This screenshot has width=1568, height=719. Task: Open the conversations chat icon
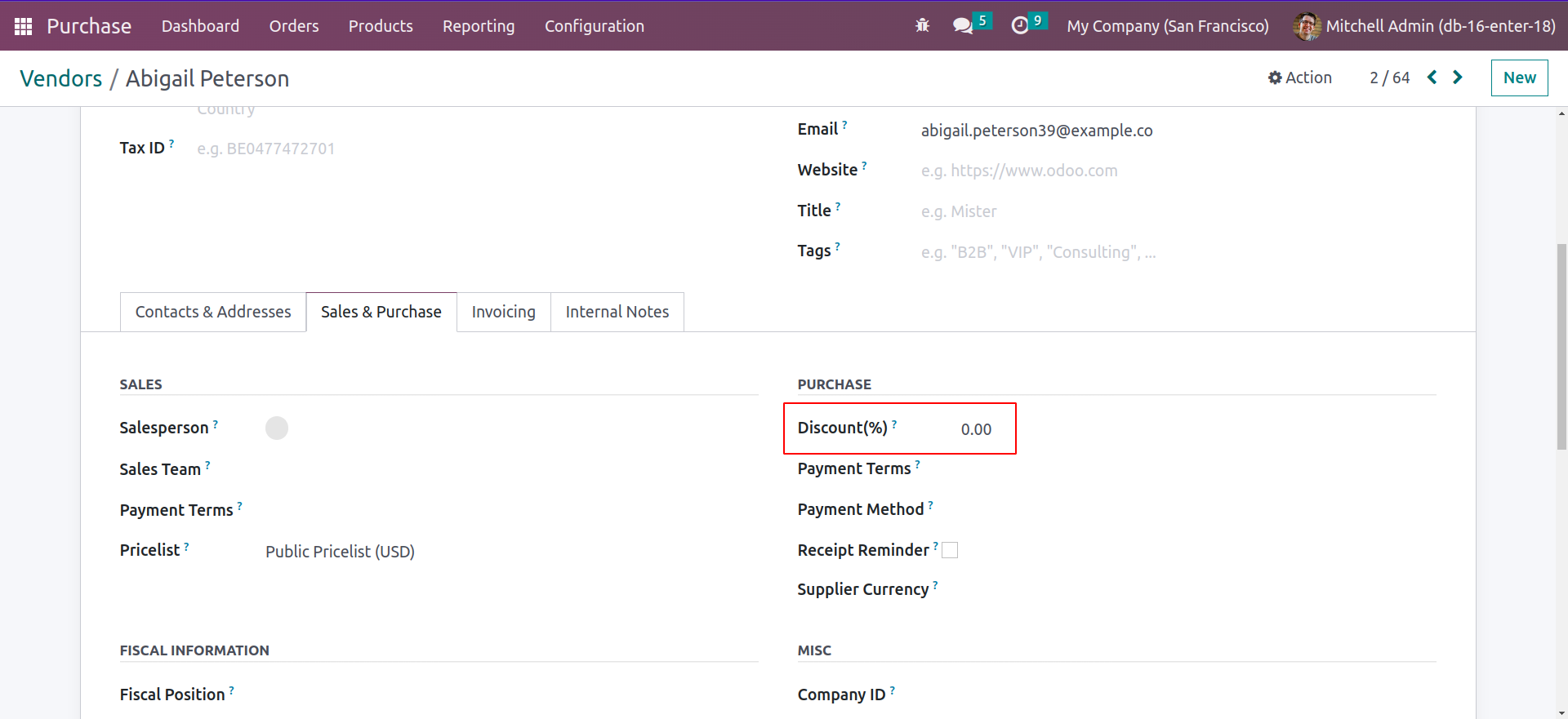963,26
